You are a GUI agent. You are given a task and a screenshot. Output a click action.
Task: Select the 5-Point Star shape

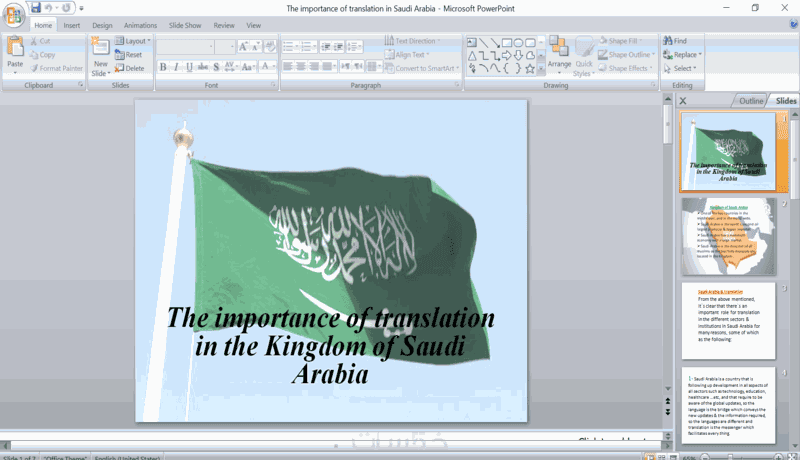point(530,68)
